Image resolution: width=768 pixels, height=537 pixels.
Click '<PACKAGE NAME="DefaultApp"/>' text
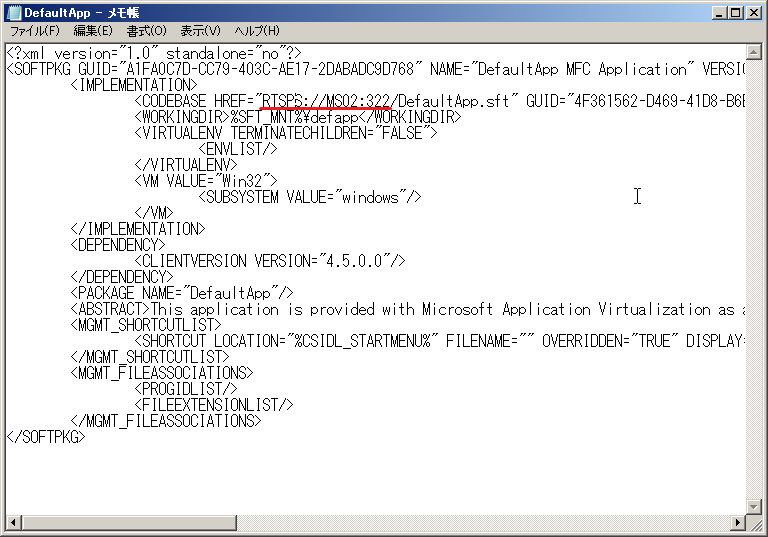(182, 293)
